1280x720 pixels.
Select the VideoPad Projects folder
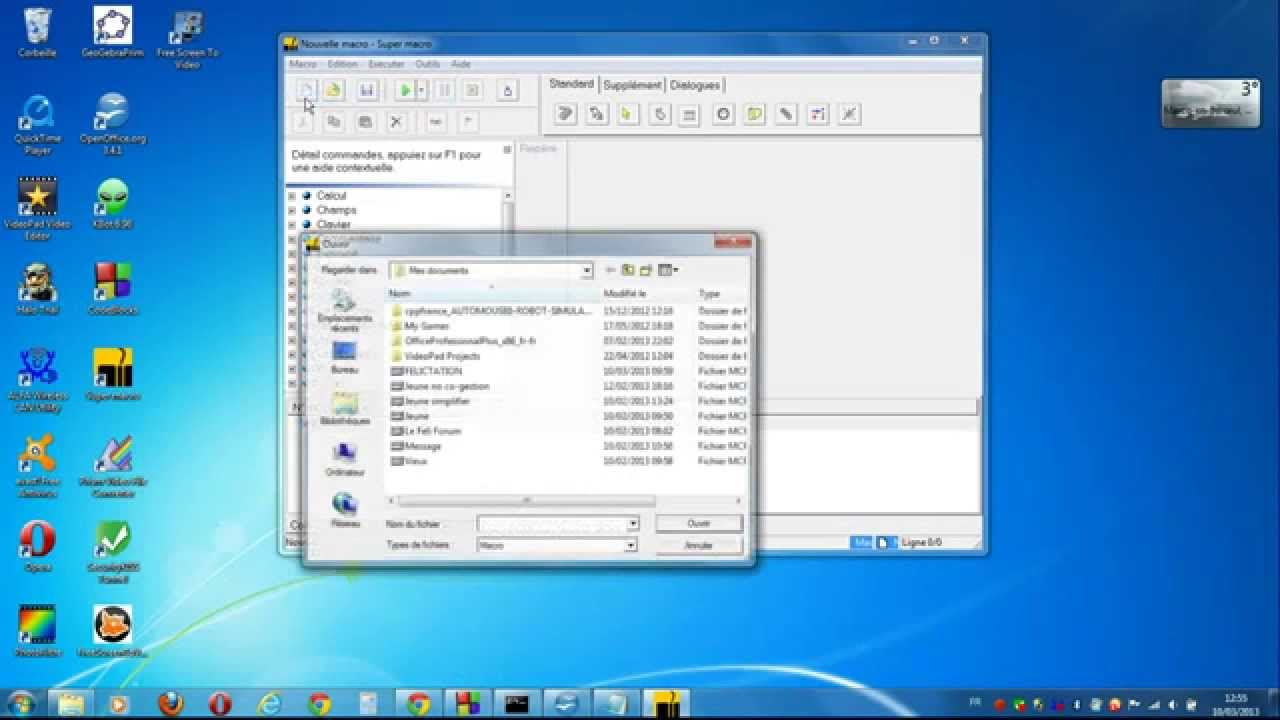[x=442, y=356]
